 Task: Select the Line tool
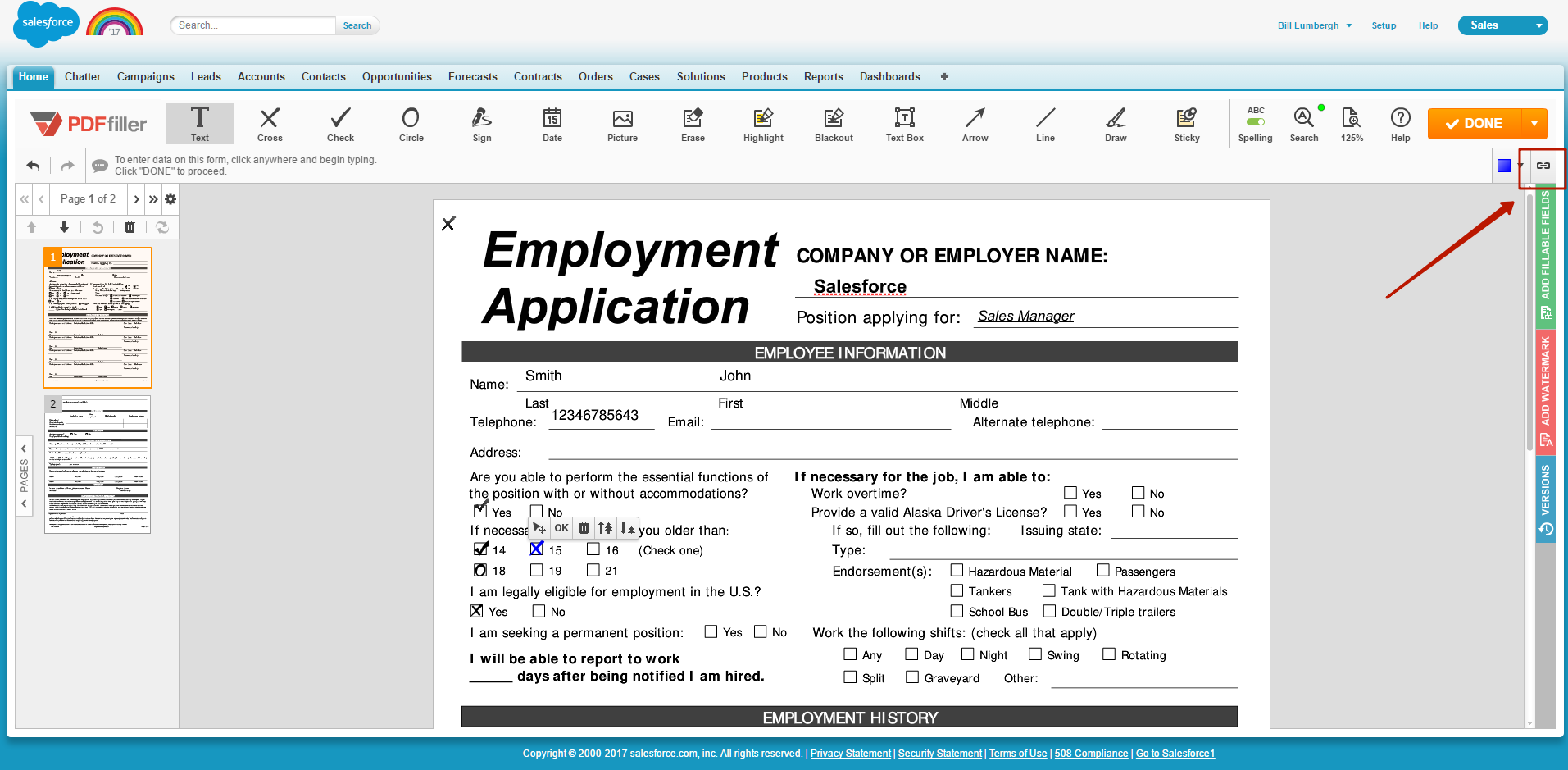pos(1046,124)
